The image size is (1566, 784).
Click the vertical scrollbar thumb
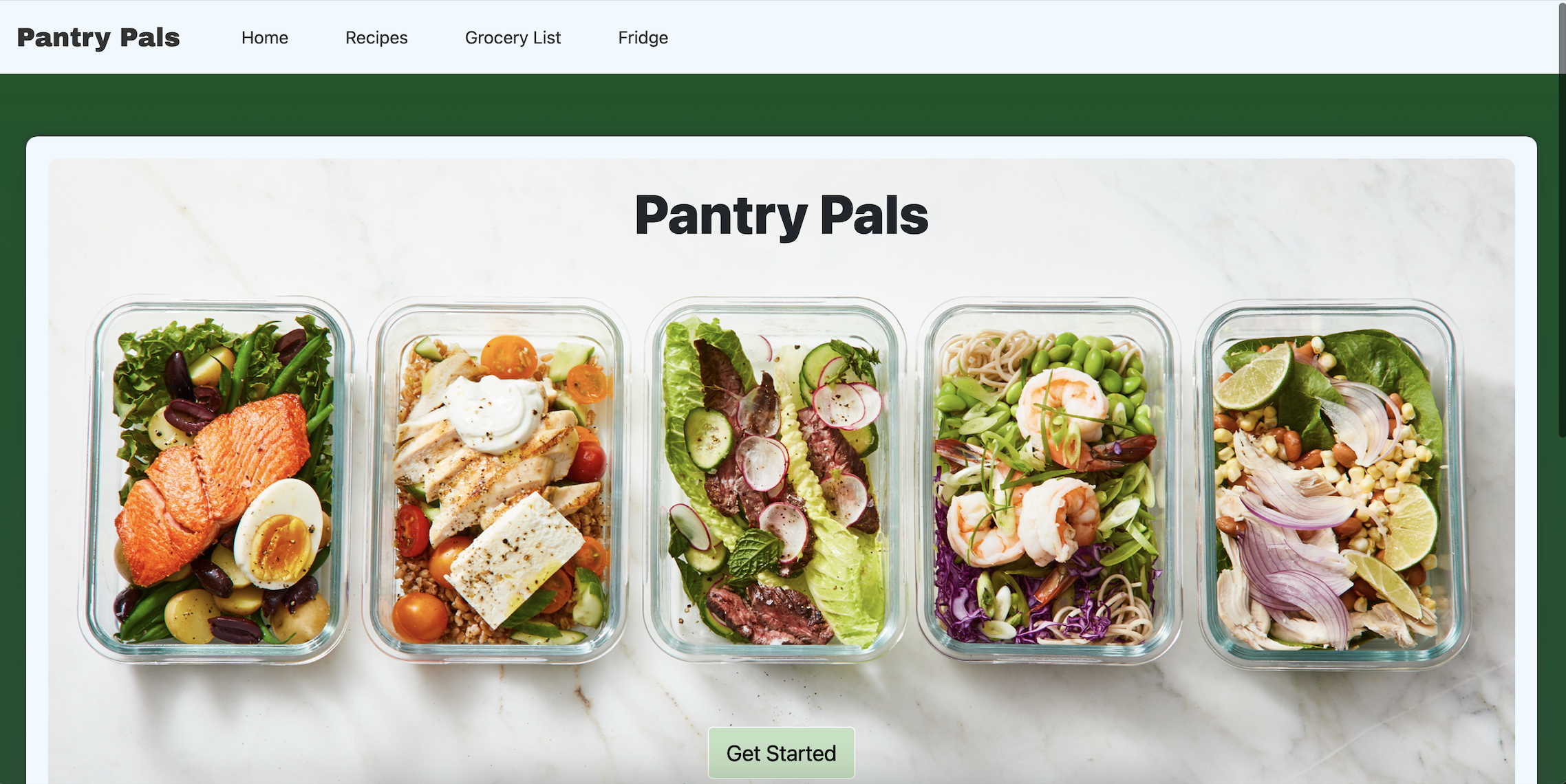(x=1562, y=220)
